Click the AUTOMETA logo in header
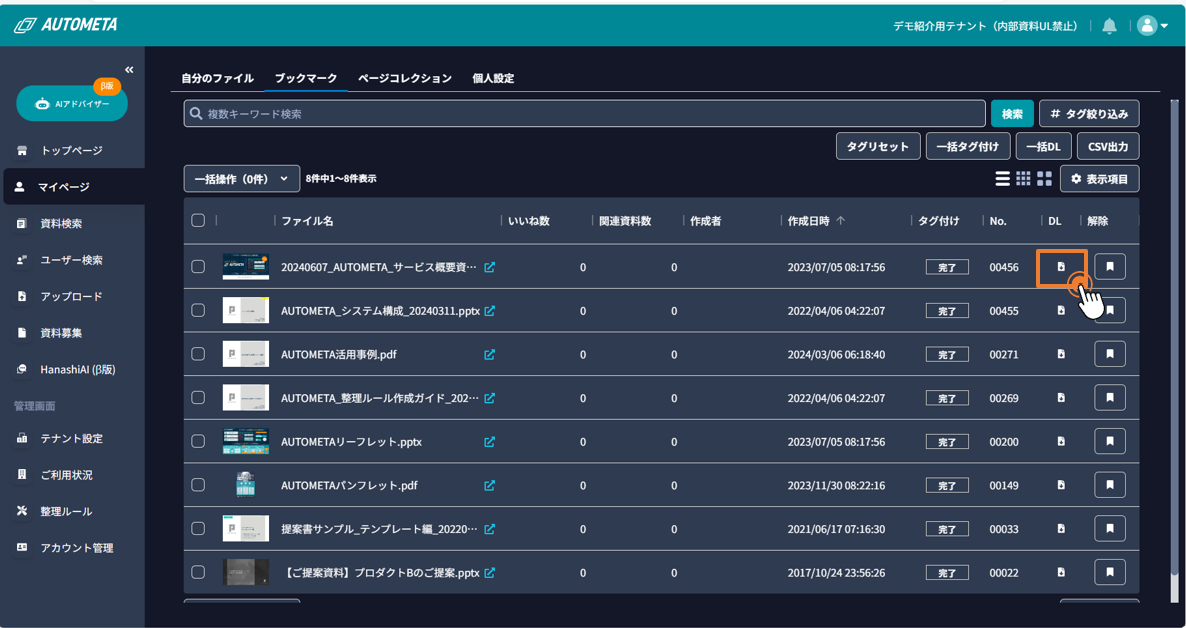1186x628 pixels. point(66,25)
